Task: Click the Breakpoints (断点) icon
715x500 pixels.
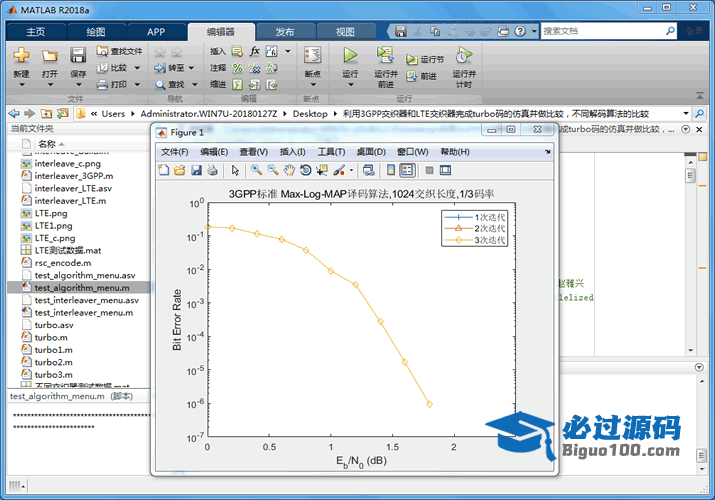Action: click(312, 56)
